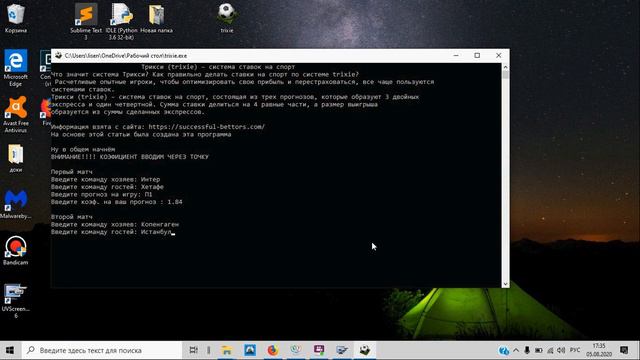The image size is (640, 360).
Task: Open the Корзина recycle bin icon
Action: 16,18
